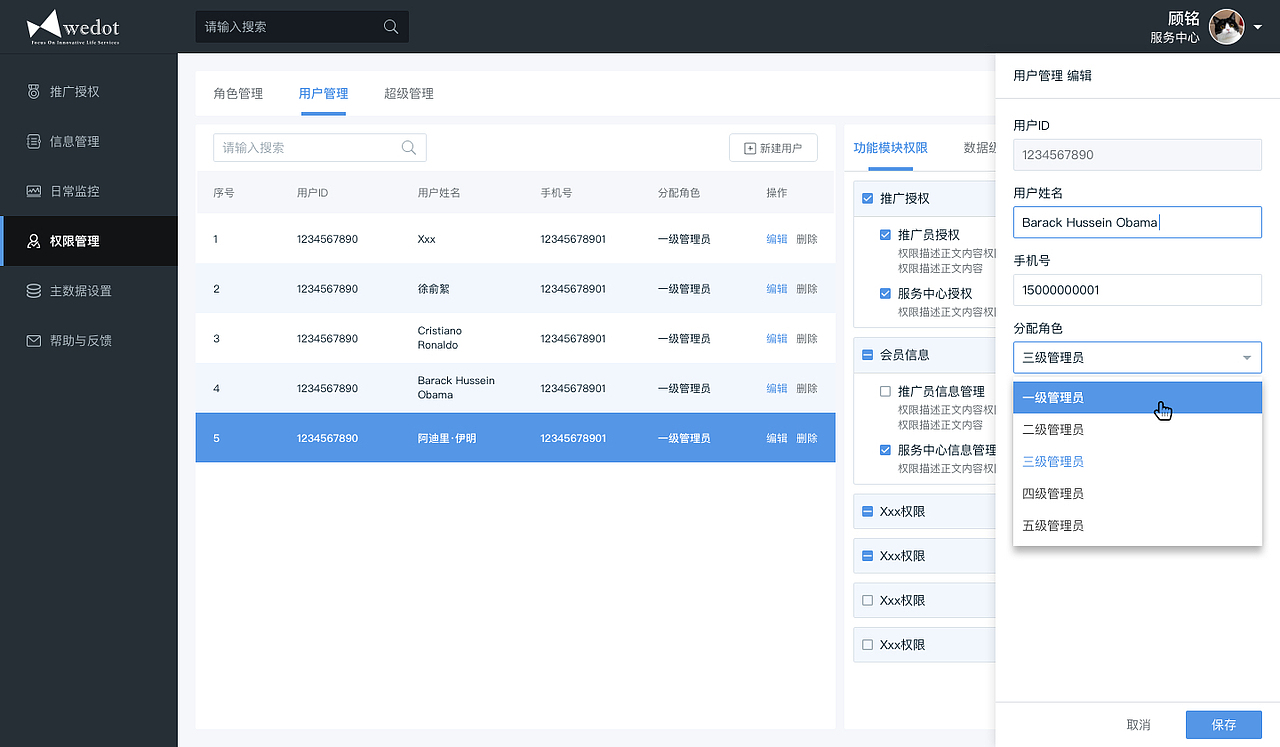Image resolution: width=1280 pixels, height=747 pixels.
Task: Click the 手机号 phone number input field
Action: pos(1137,289)
